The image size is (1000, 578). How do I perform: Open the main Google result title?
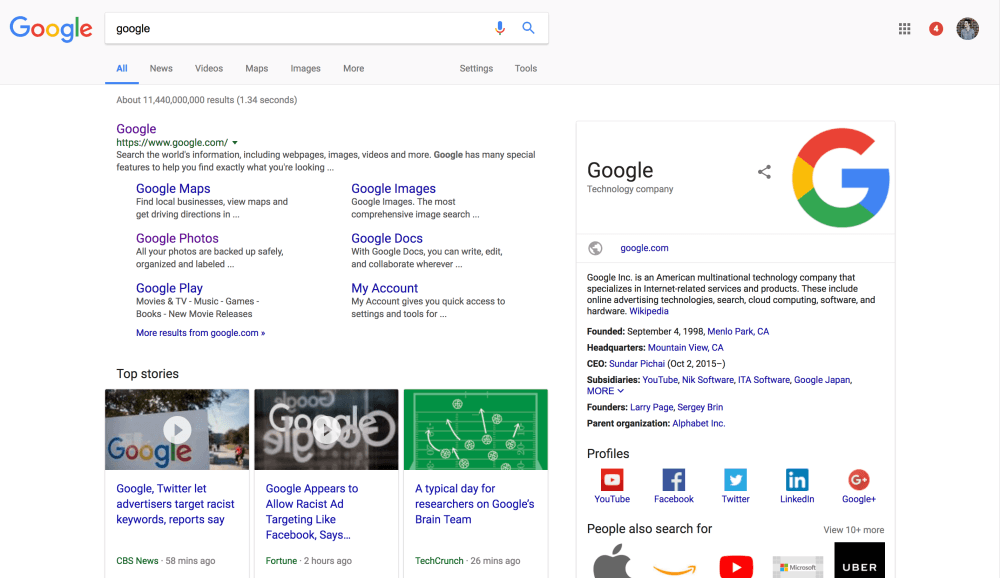[136, 129]
